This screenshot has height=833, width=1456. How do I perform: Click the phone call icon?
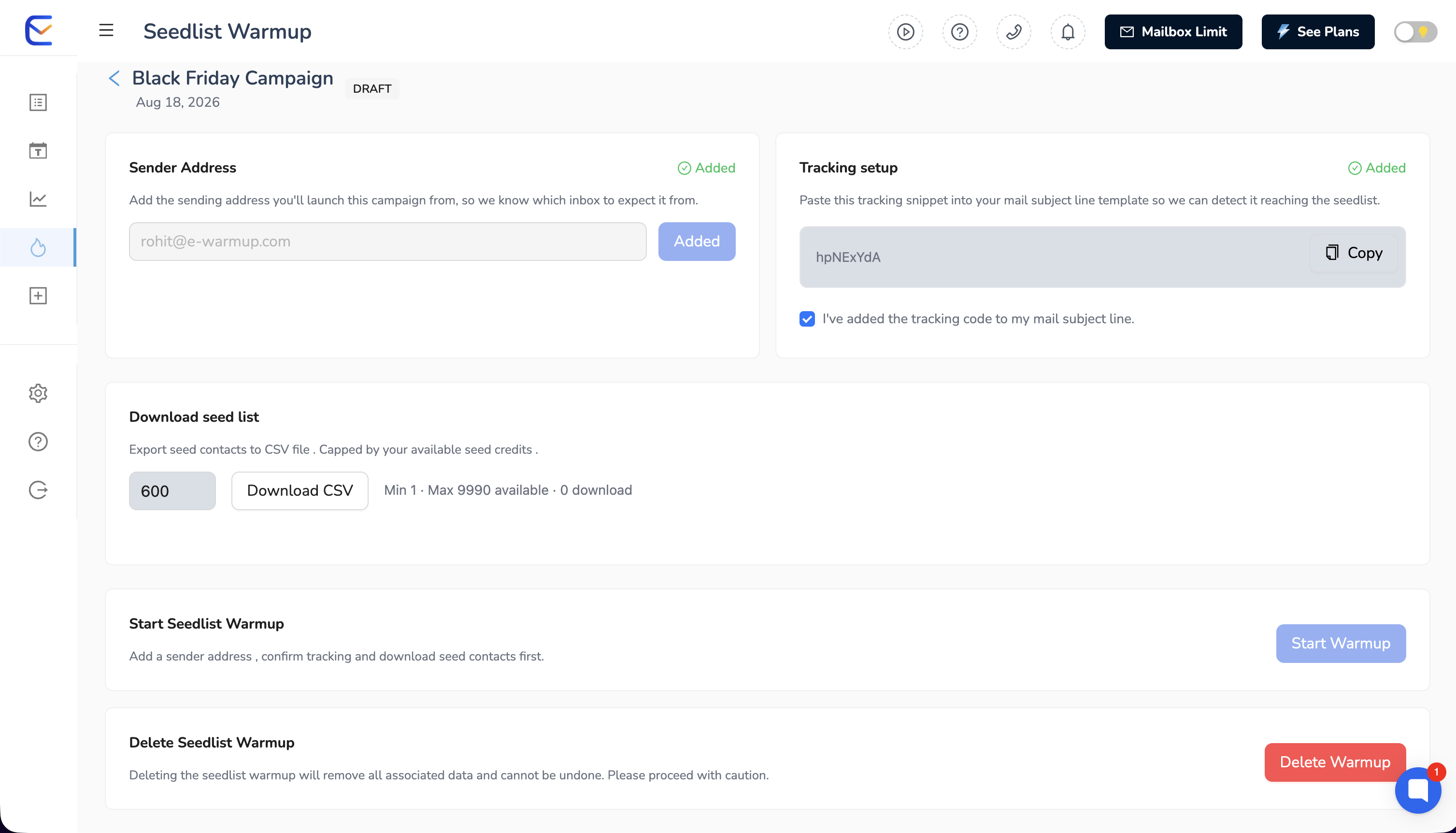[x=1014, y=31]
